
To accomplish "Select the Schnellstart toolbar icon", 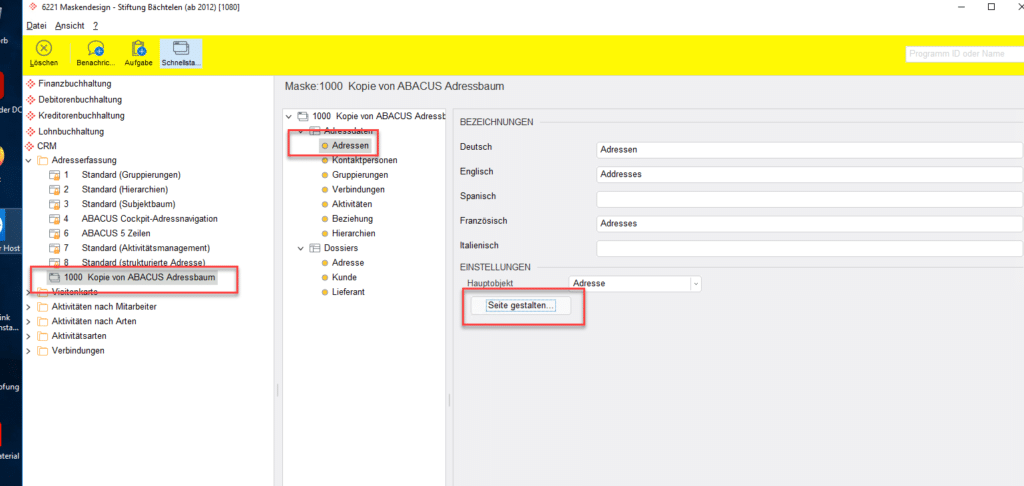I will pyautogui.click(x=181, y=53).
